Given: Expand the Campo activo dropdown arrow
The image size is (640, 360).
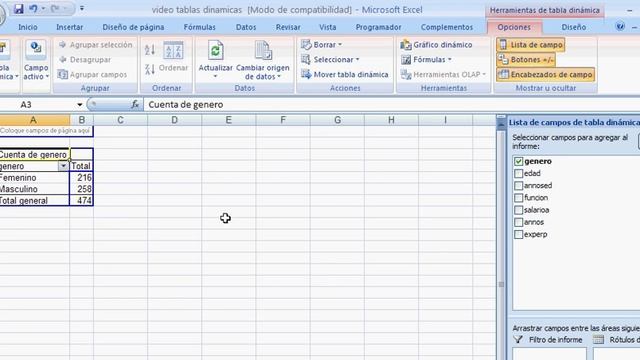Looking at the screenshot, I should click(x=47, y=77).
